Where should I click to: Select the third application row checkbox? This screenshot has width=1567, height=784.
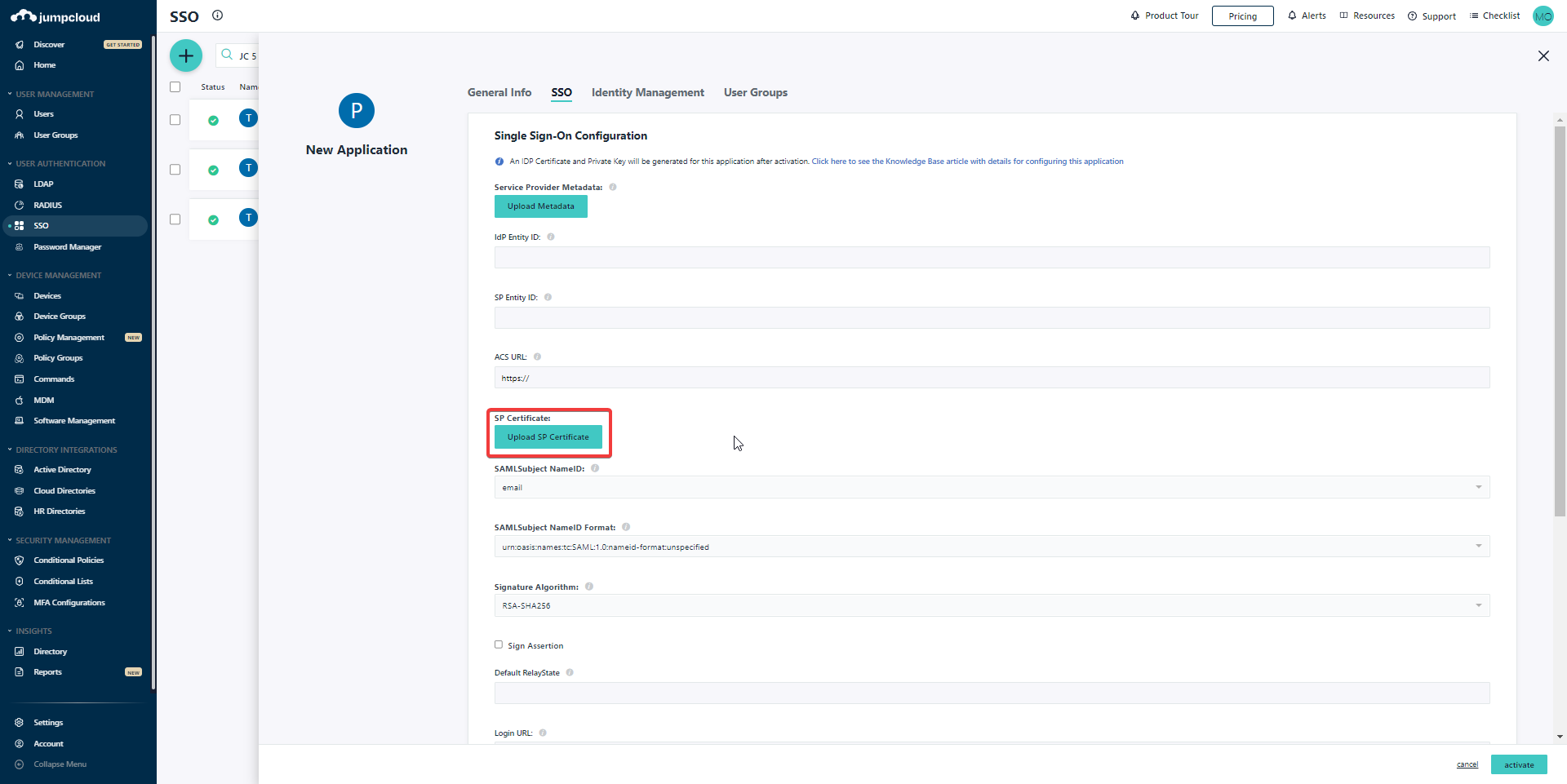[175, 219]
